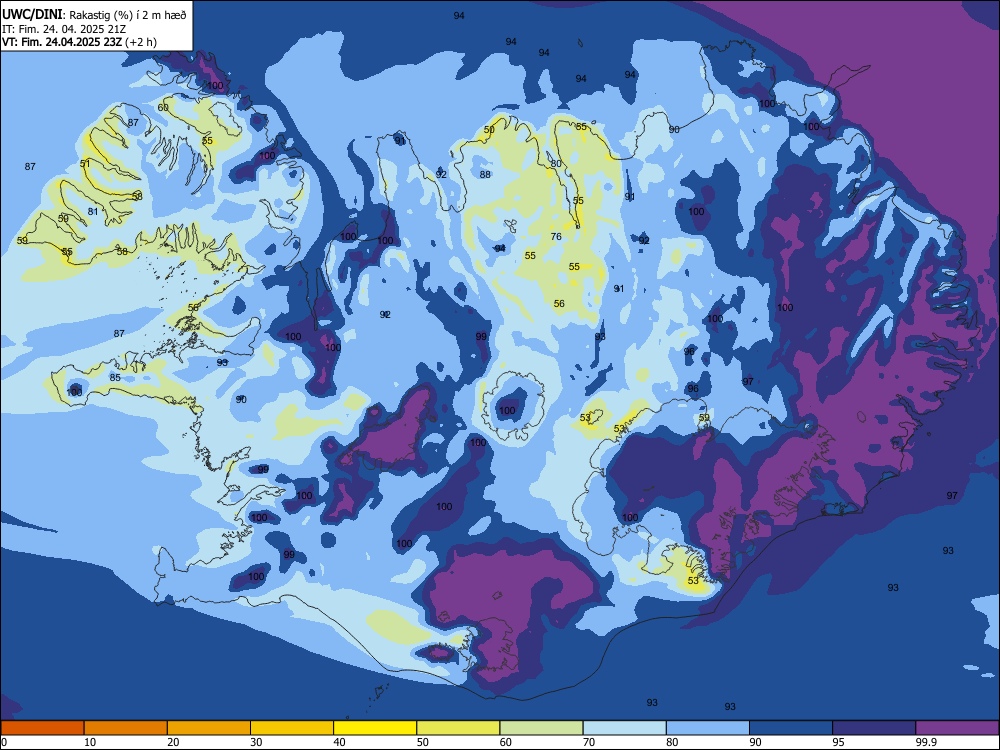Click the '81' value in the Westfjords
Viewport: 1000px width, 750px height.
point(93,212)
